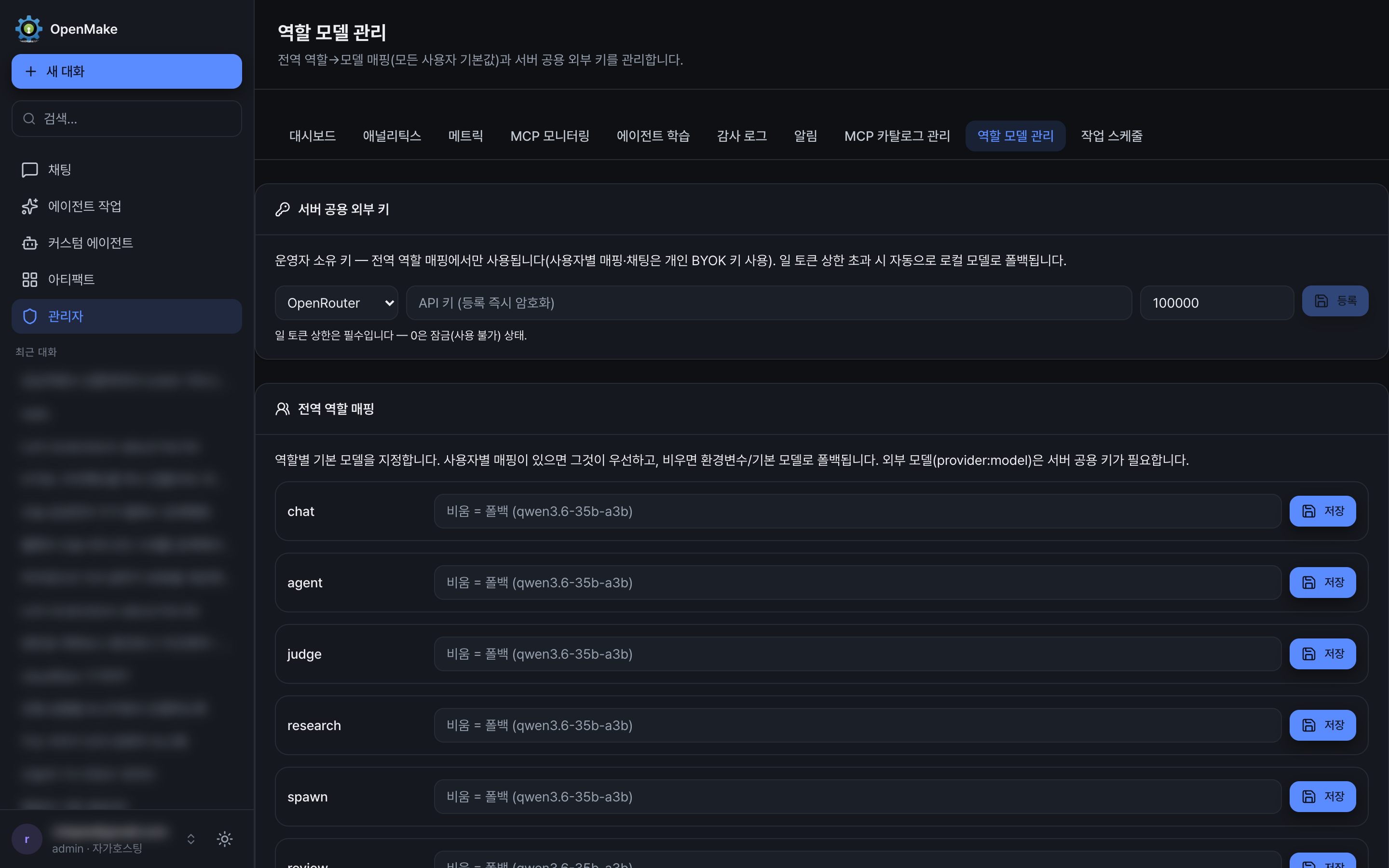This screenshot has height=868, width=1389.
Task: Click the daily token limit field
Action: pos(1217,302)
